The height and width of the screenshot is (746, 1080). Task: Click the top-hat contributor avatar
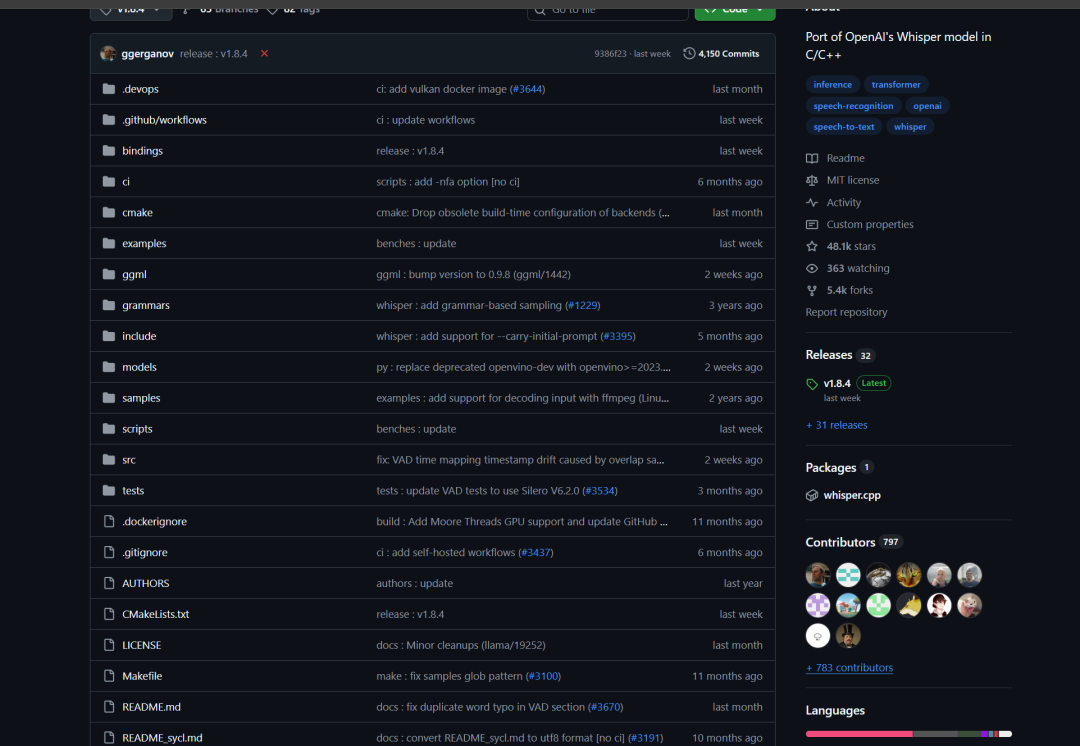point(848,636)
